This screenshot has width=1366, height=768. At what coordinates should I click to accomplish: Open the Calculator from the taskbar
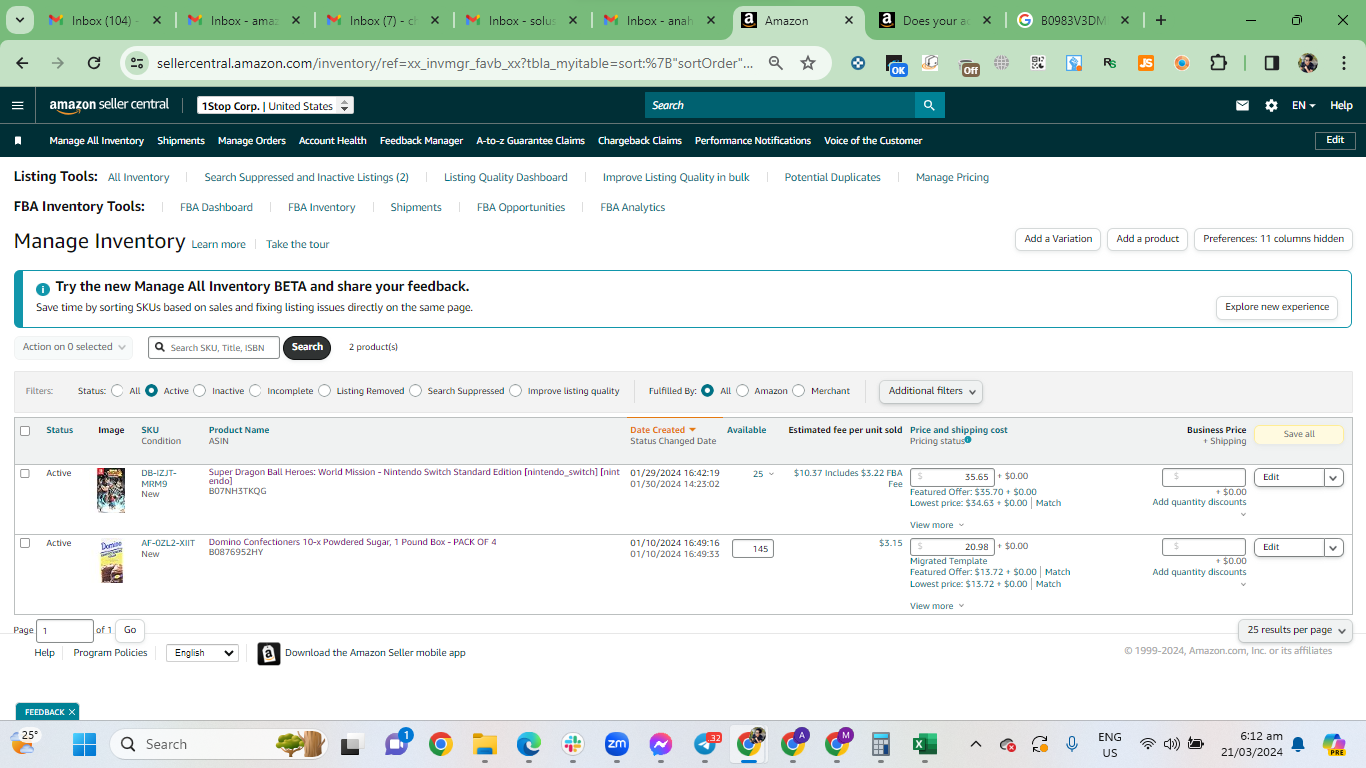point(881,744)
